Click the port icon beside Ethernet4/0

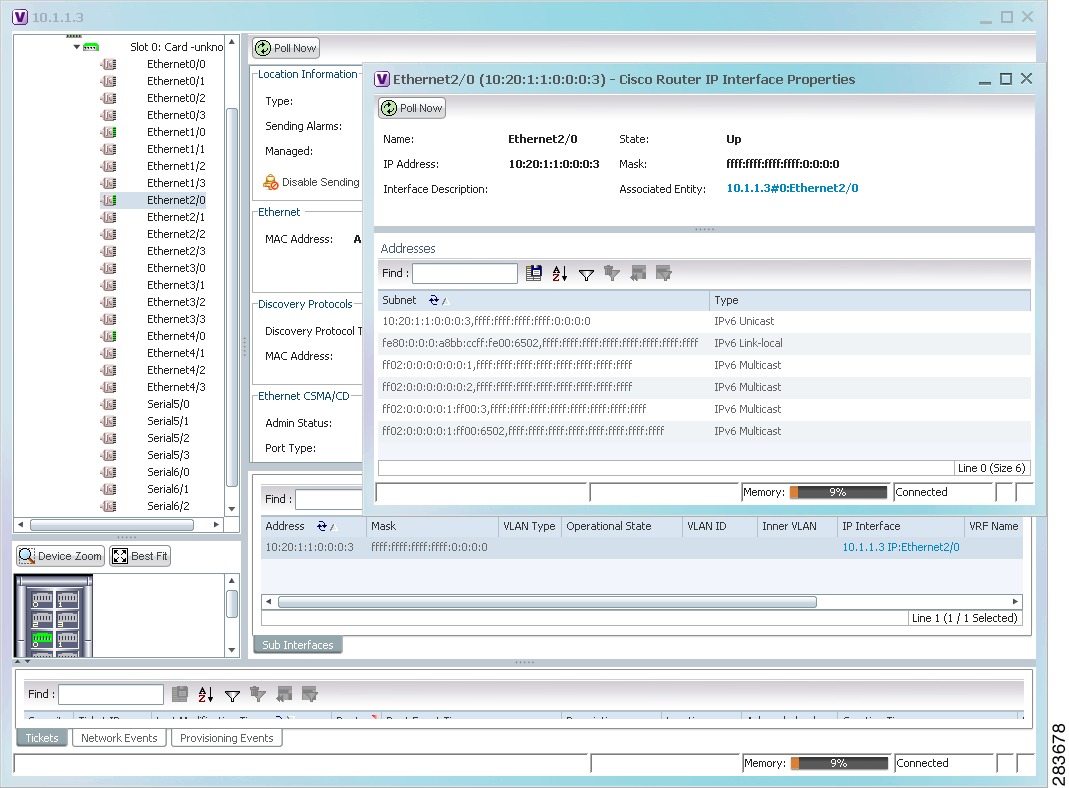tap(108, 336)
